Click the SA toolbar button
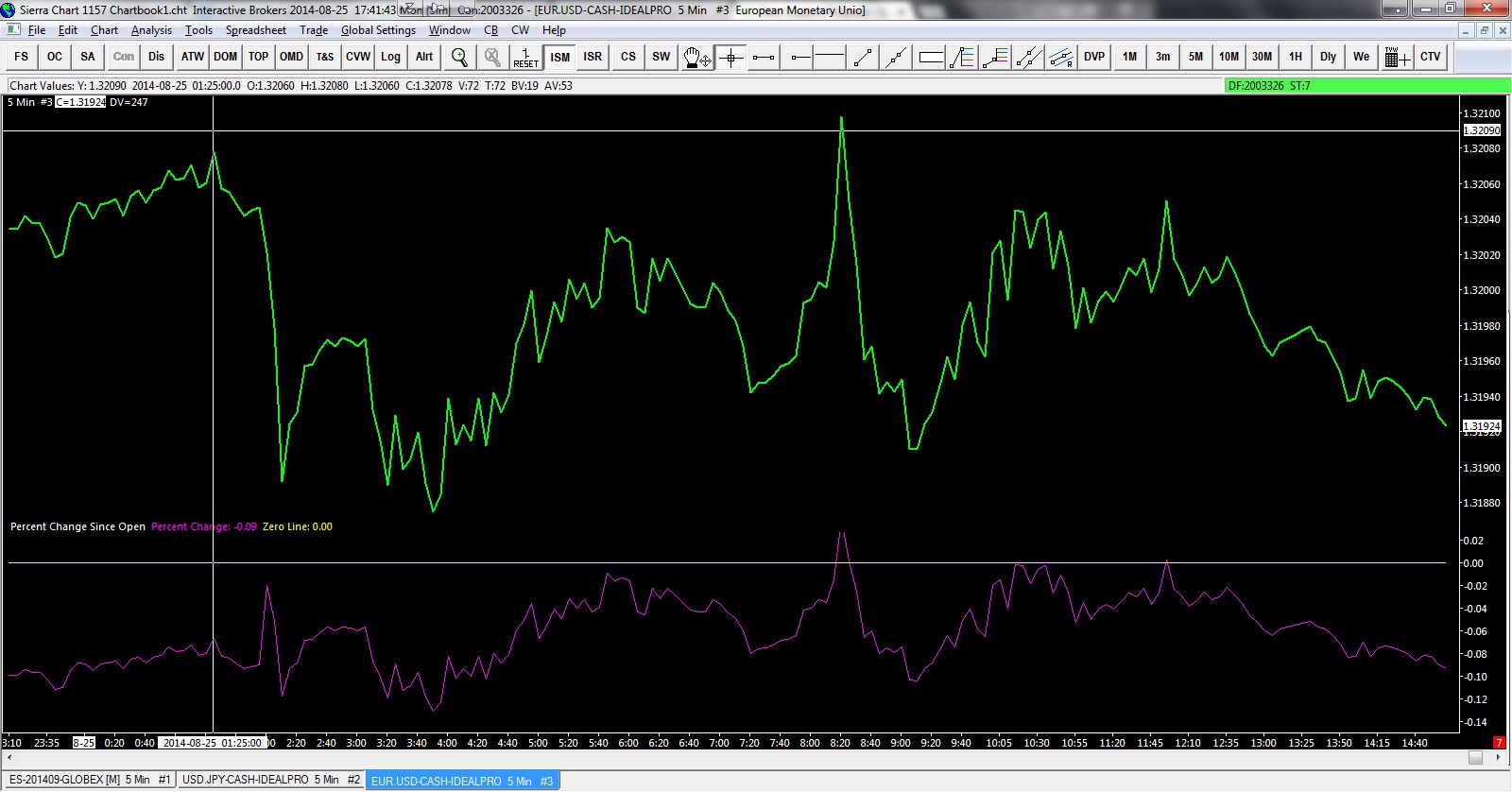Image resolution: width=1512 pixels, height=792 pixels. 88,57
